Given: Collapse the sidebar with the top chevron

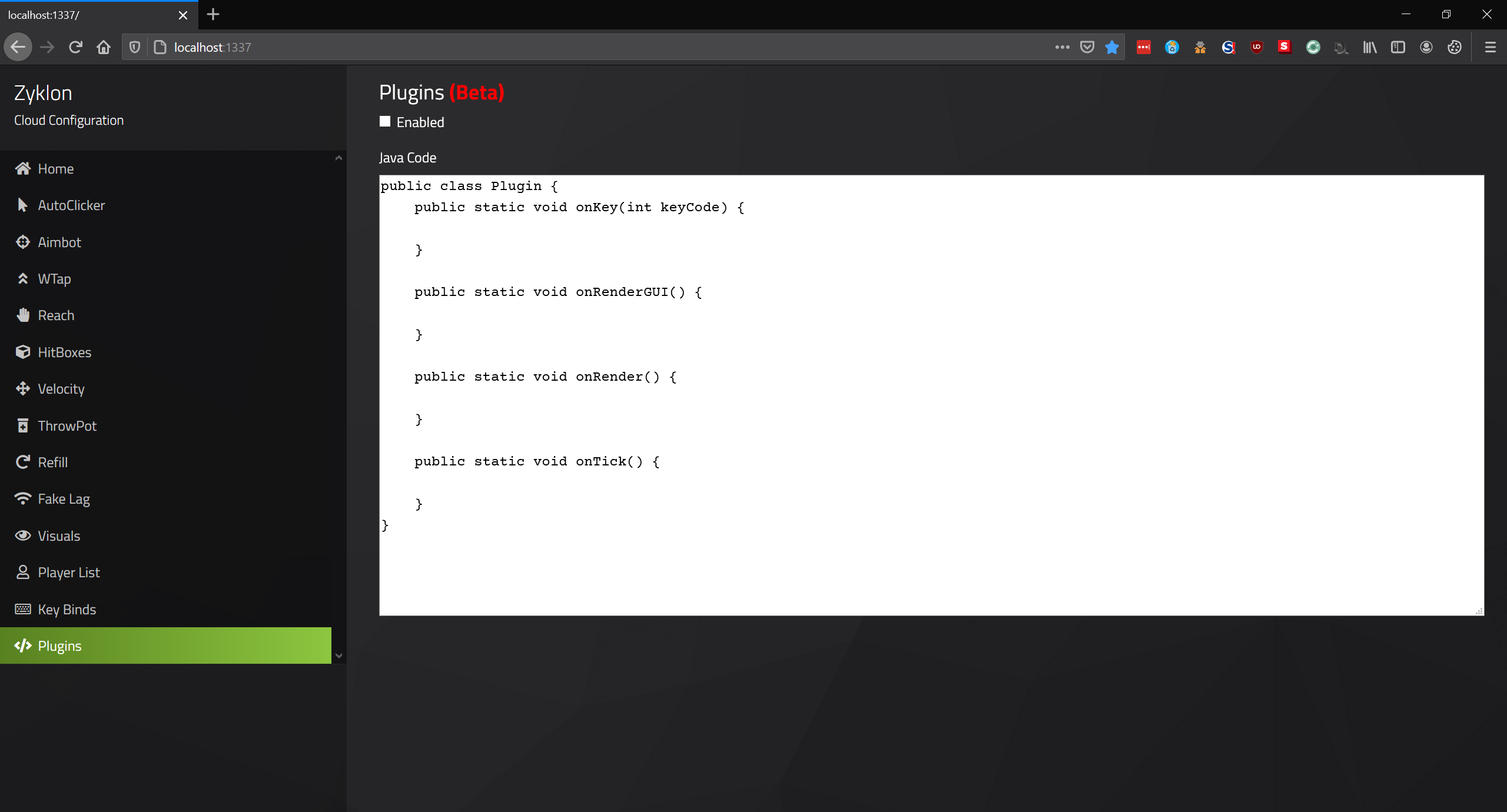Looking at the screenshot, I should [x=338, y=158].
